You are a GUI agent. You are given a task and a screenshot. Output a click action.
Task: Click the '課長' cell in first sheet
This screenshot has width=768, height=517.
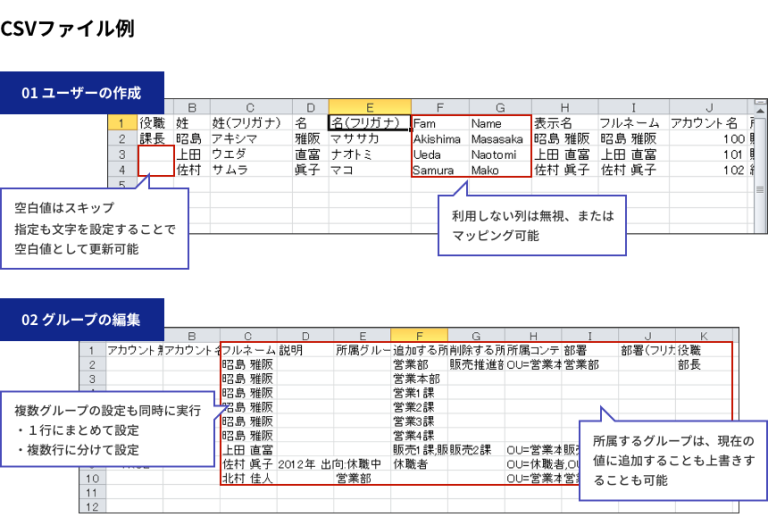[x=155, y=139]
